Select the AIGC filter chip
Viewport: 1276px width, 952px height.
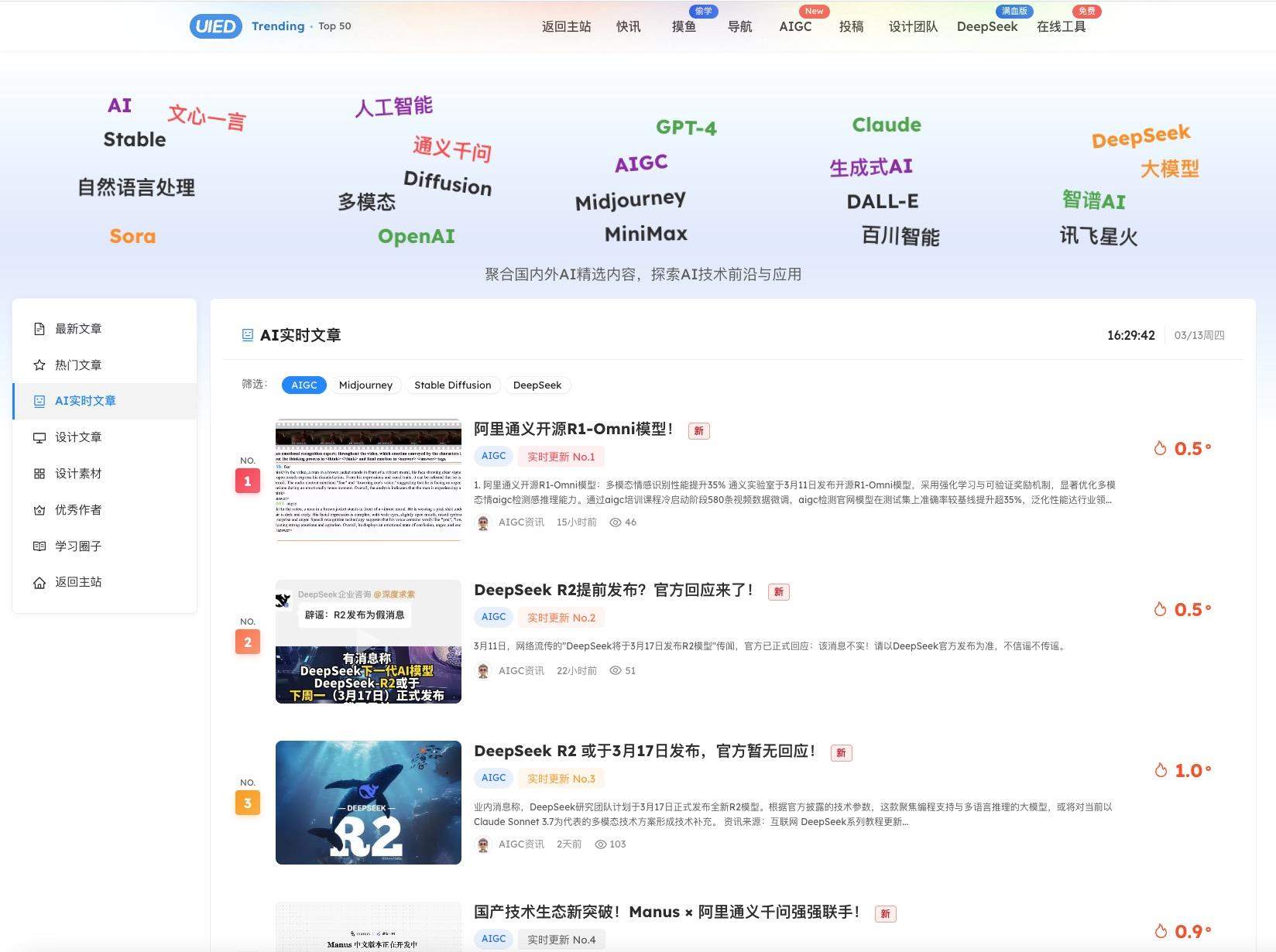click(304, 385)
